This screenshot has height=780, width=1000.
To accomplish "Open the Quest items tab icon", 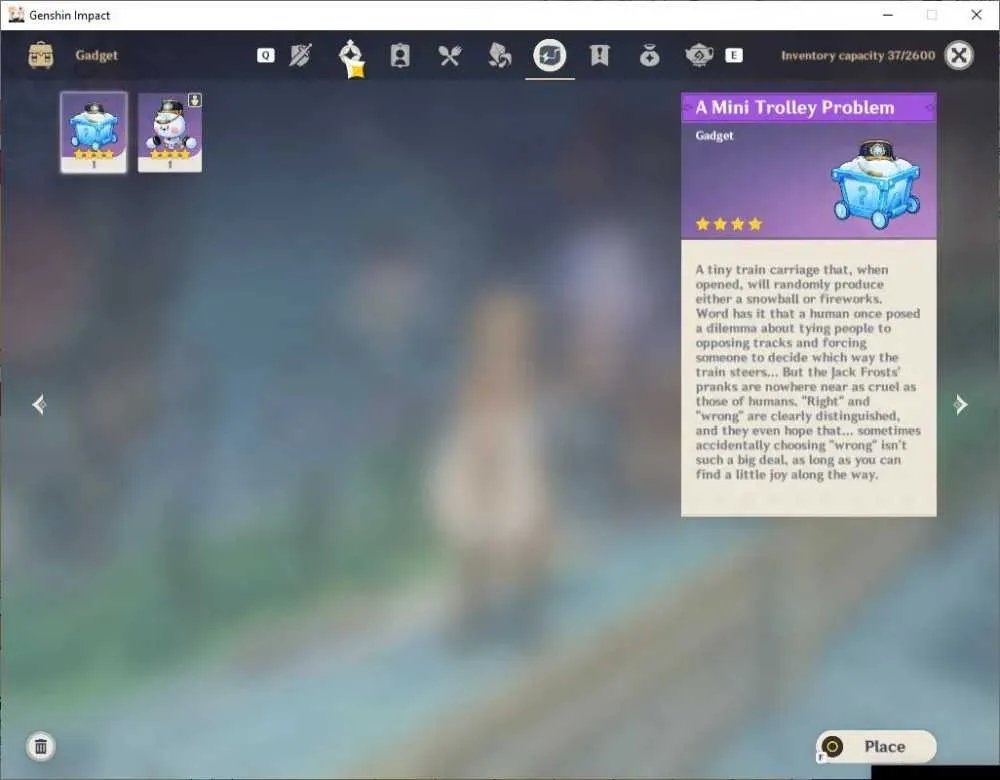I will [599, 55].
